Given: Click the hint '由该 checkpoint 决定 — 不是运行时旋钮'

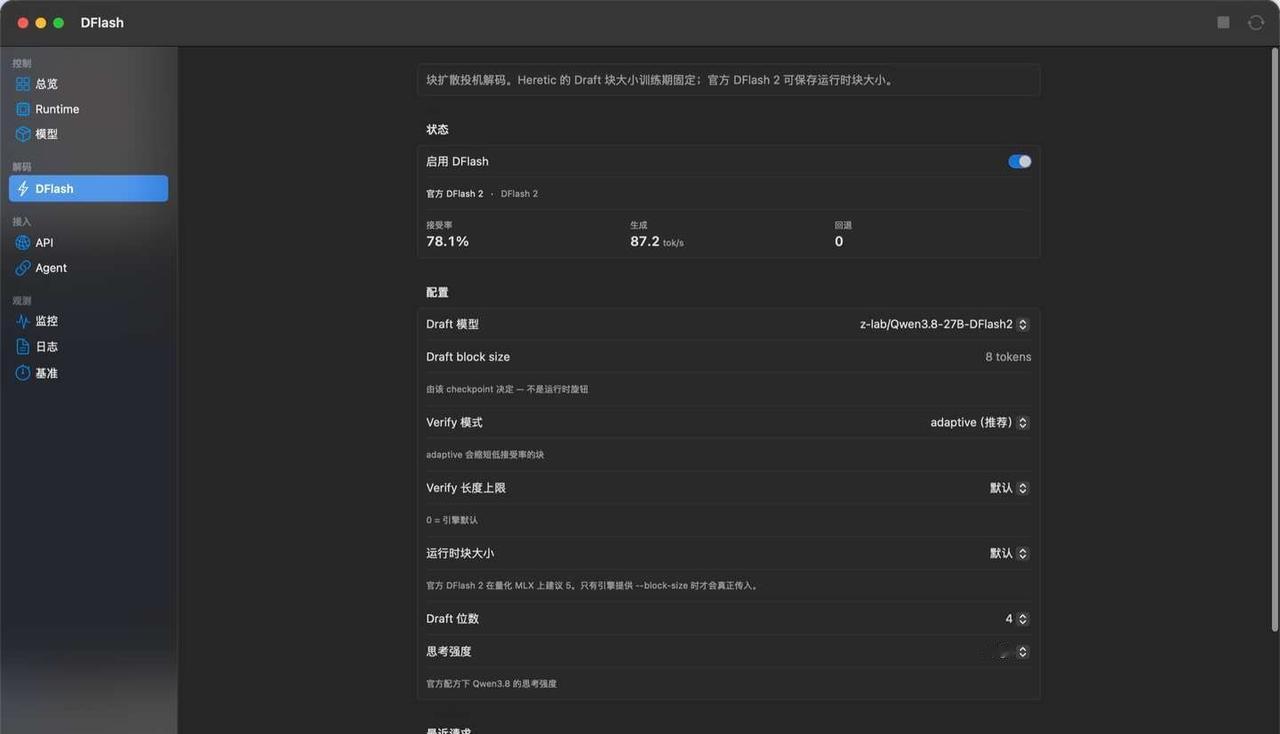Looking at the screenshot, I should tap(507, 389).
